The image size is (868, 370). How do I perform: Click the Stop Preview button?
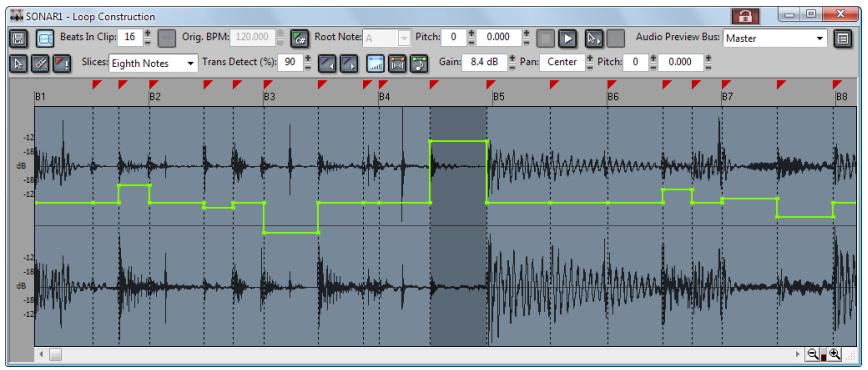coord(547,38)
